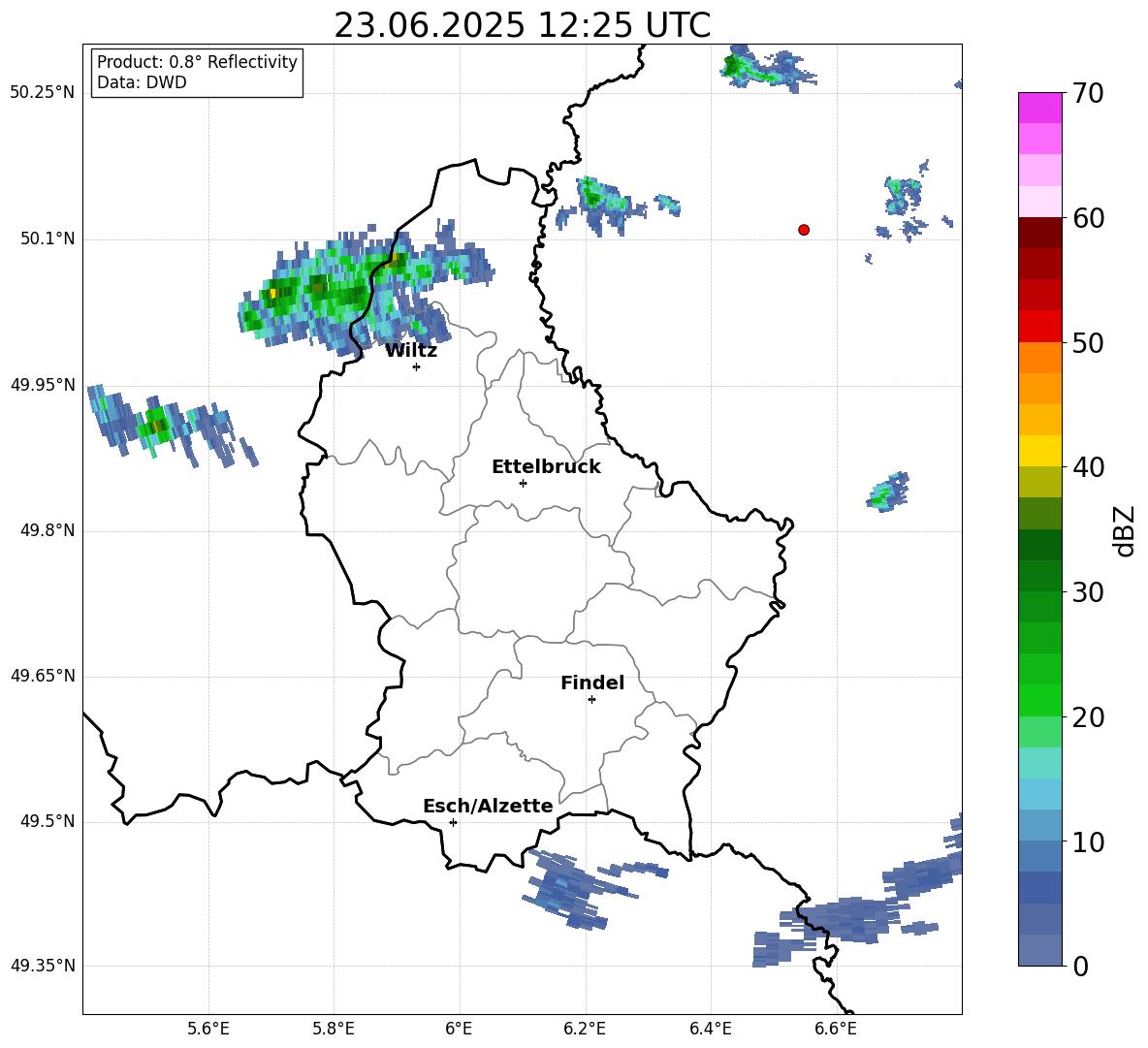Click the 40 colorbar tick label
Viewport: 1148px width, 1048px height.
click(1087, 467)
